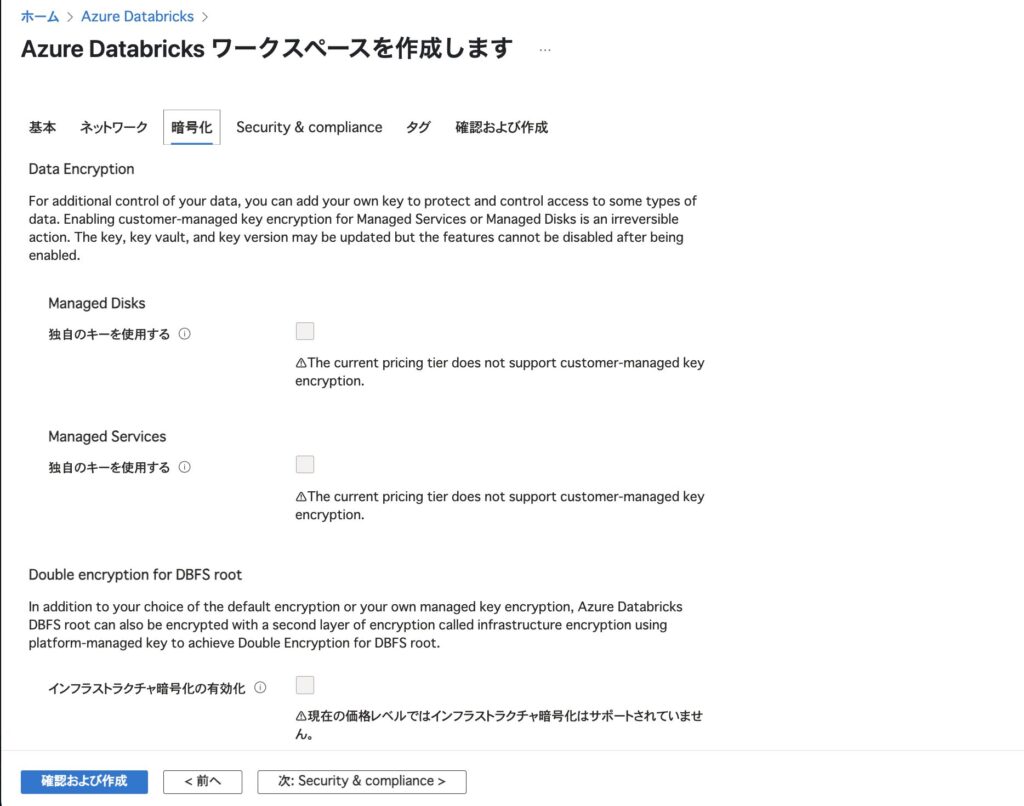Image resolution: width=1024 pixels, height=806 pixels.
Task: Click info icon beside Managed Services key label
Action: click(x=185, y=467)
